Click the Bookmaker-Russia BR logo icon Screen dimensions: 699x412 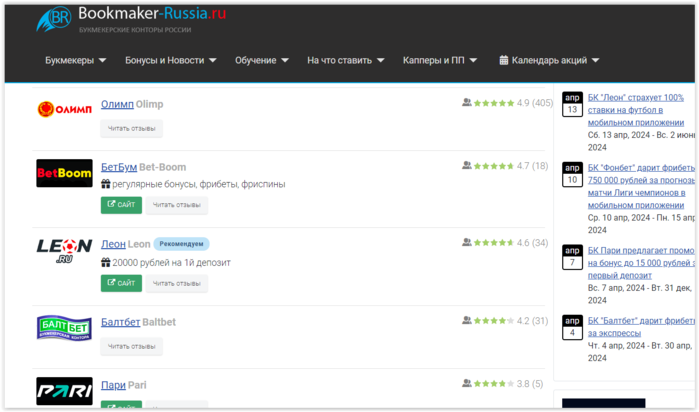(53, 19)
